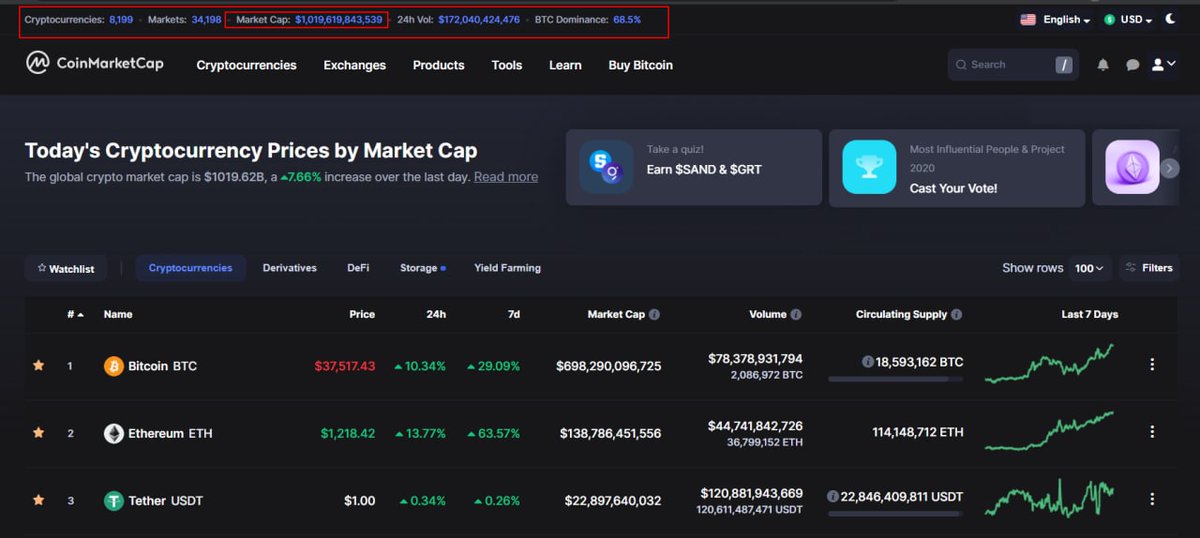Select the Cryptocurrencies tab
This screenshot has width=1200, height=538.
[x=190, y=268]
